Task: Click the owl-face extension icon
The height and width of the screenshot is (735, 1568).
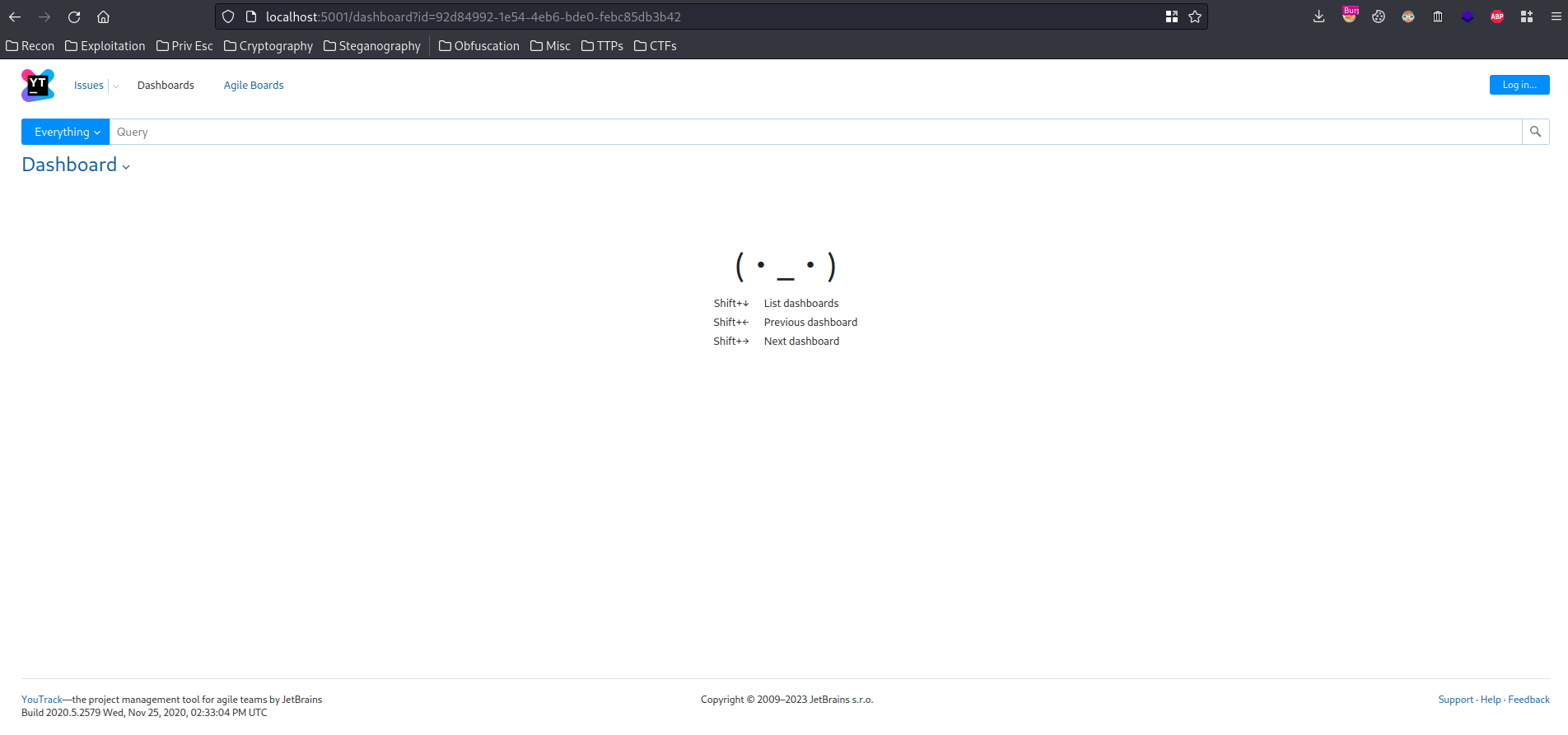Action: (1408, 16)
